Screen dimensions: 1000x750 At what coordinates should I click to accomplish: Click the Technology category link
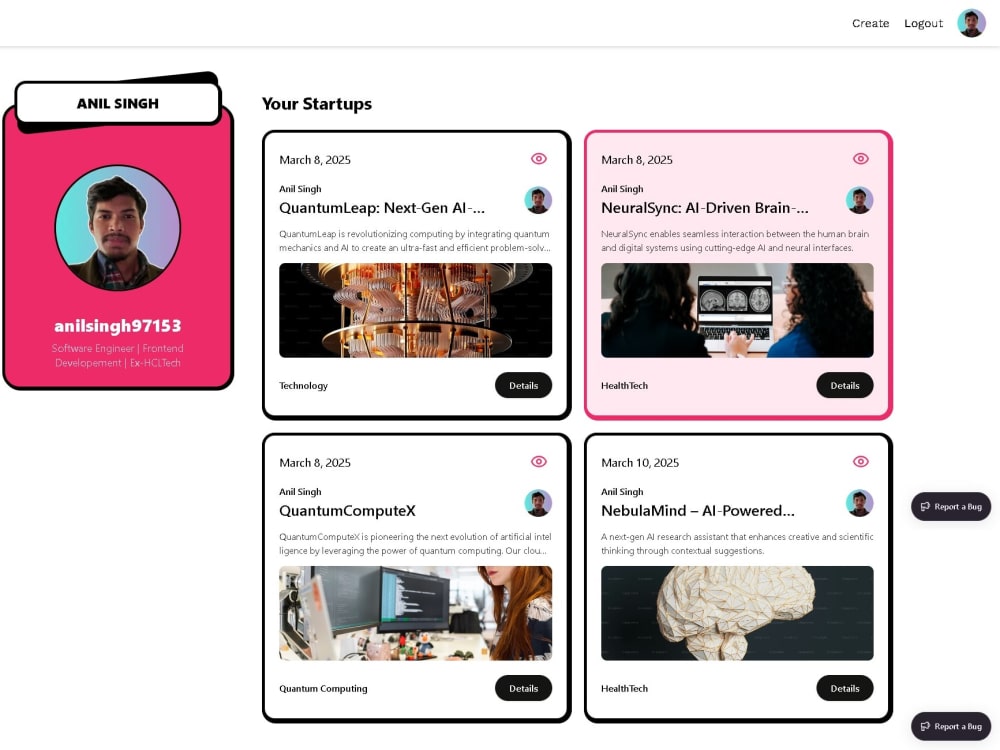(304, 386)
